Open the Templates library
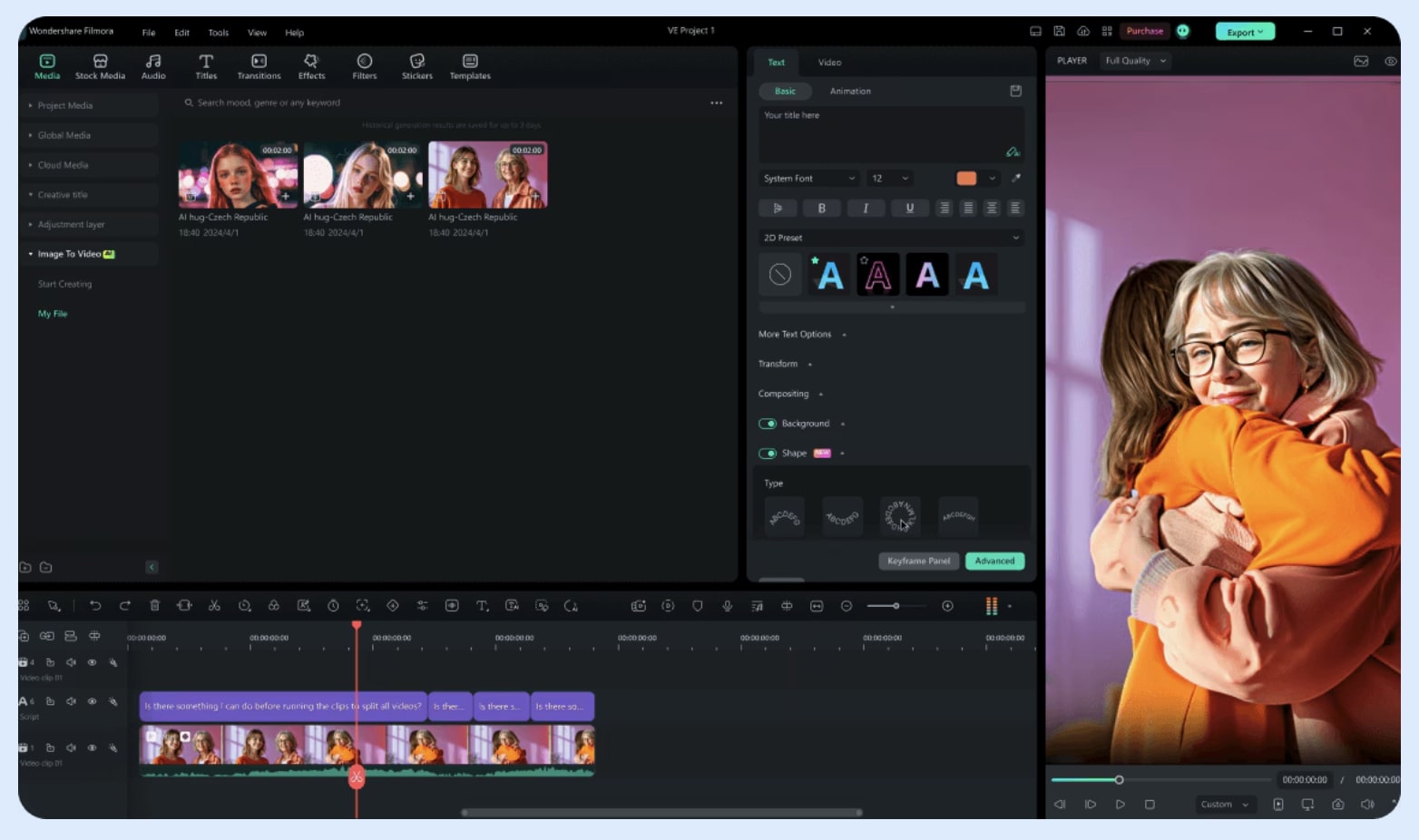The height and width of the screenshot is (840, 1419). click(x=470, y=66)
